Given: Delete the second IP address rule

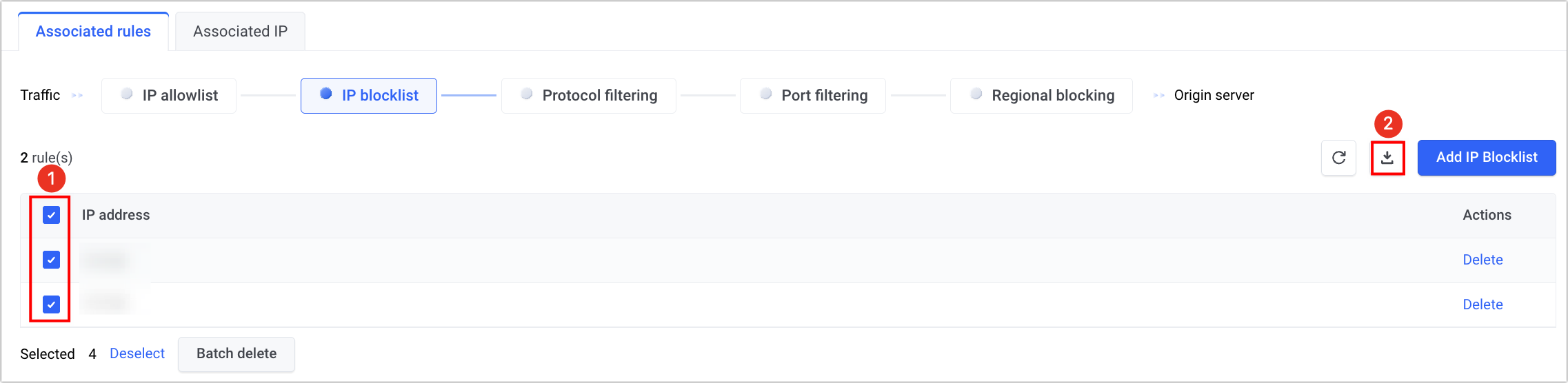Looking at the screenshot, I should [x=1482, y=304].
